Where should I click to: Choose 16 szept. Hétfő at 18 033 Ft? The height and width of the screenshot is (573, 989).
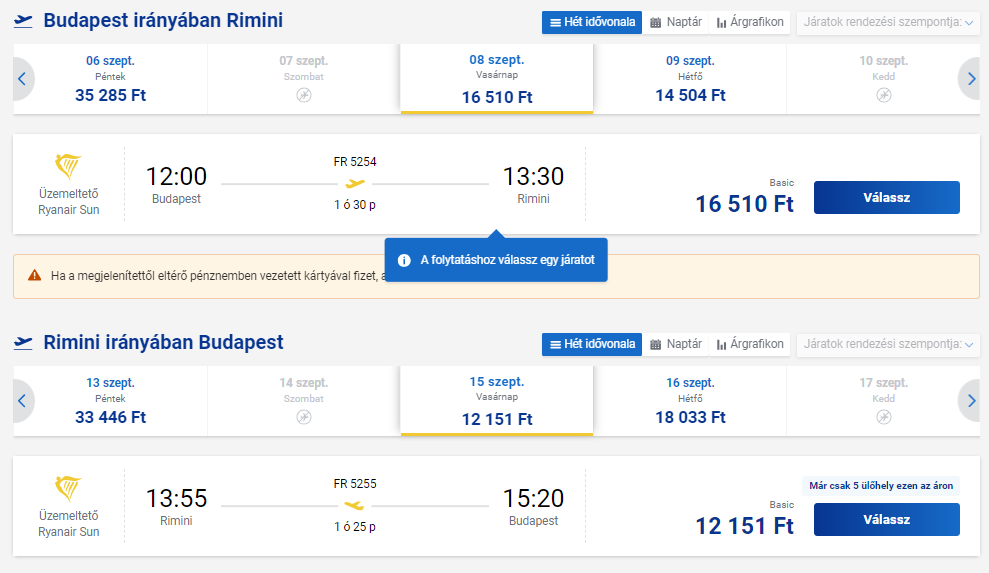click(690, 401)
